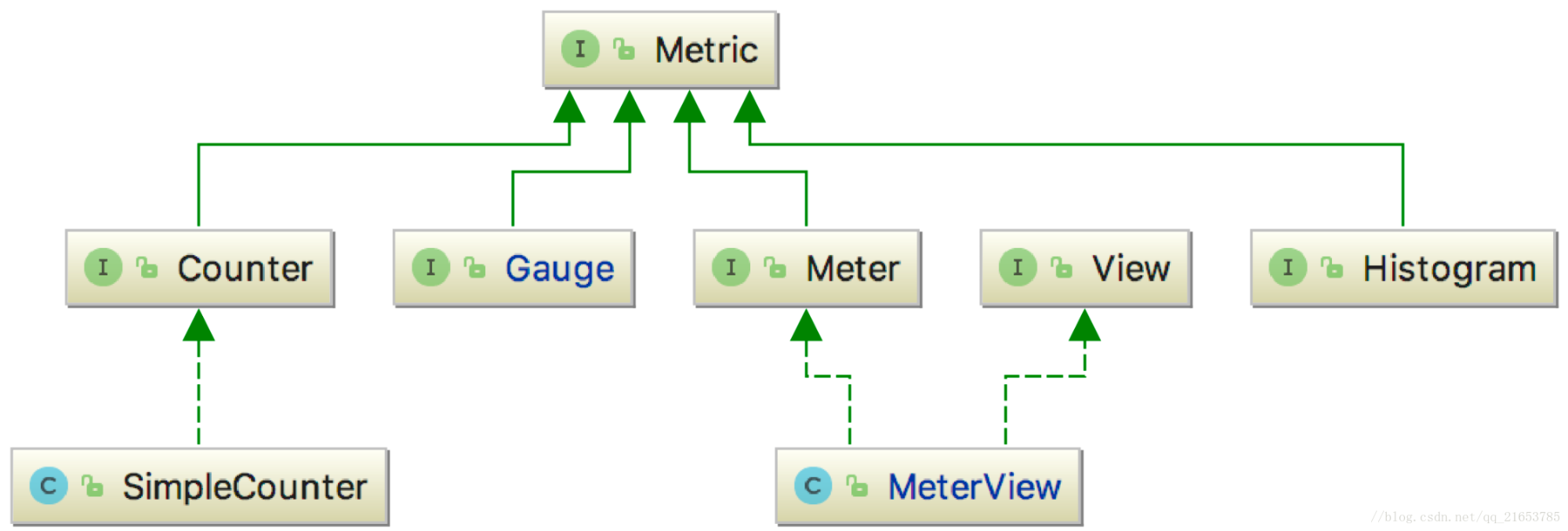Click the public lock icon next to Histogram
This screenshot has width=1568, height=531.
pyautogui.click(x=1331, y=268)
